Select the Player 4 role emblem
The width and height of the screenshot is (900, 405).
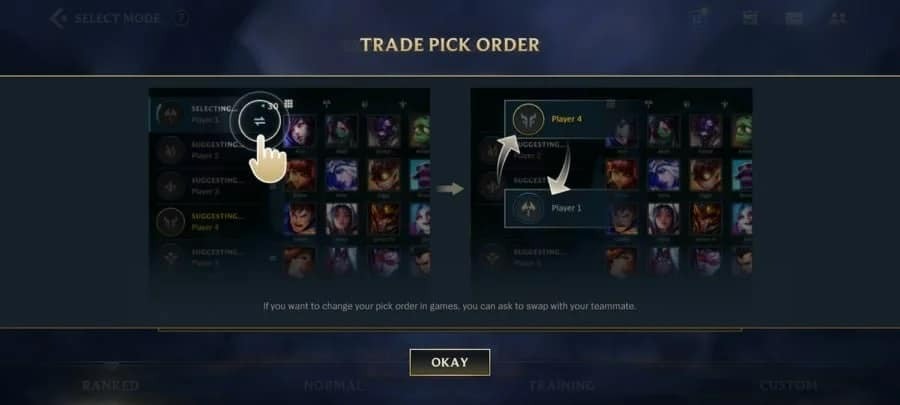tap(528, 119)
